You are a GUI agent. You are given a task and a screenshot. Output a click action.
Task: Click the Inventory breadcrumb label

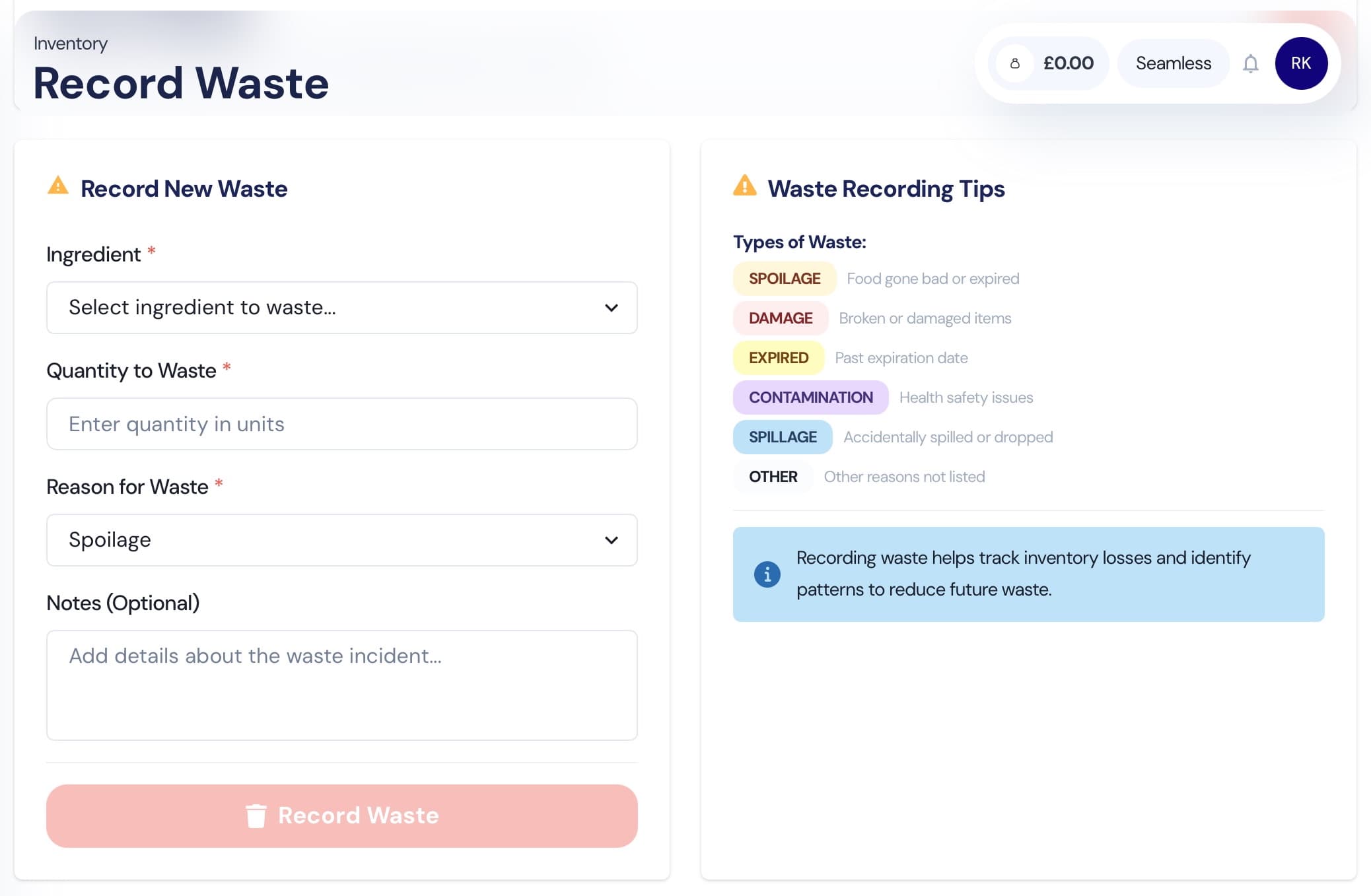[x=70, y=44]
